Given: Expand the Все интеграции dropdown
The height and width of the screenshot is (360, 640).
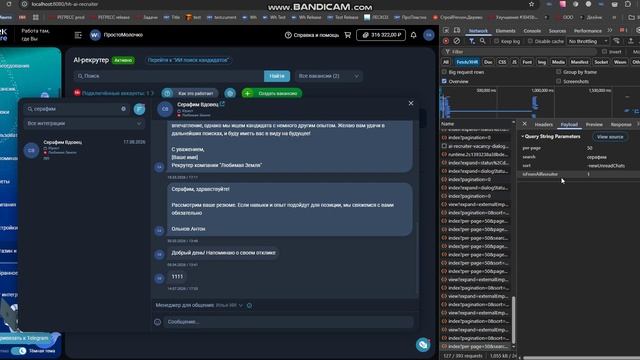Looking at the screenshot, I should (x=84, y=123).
